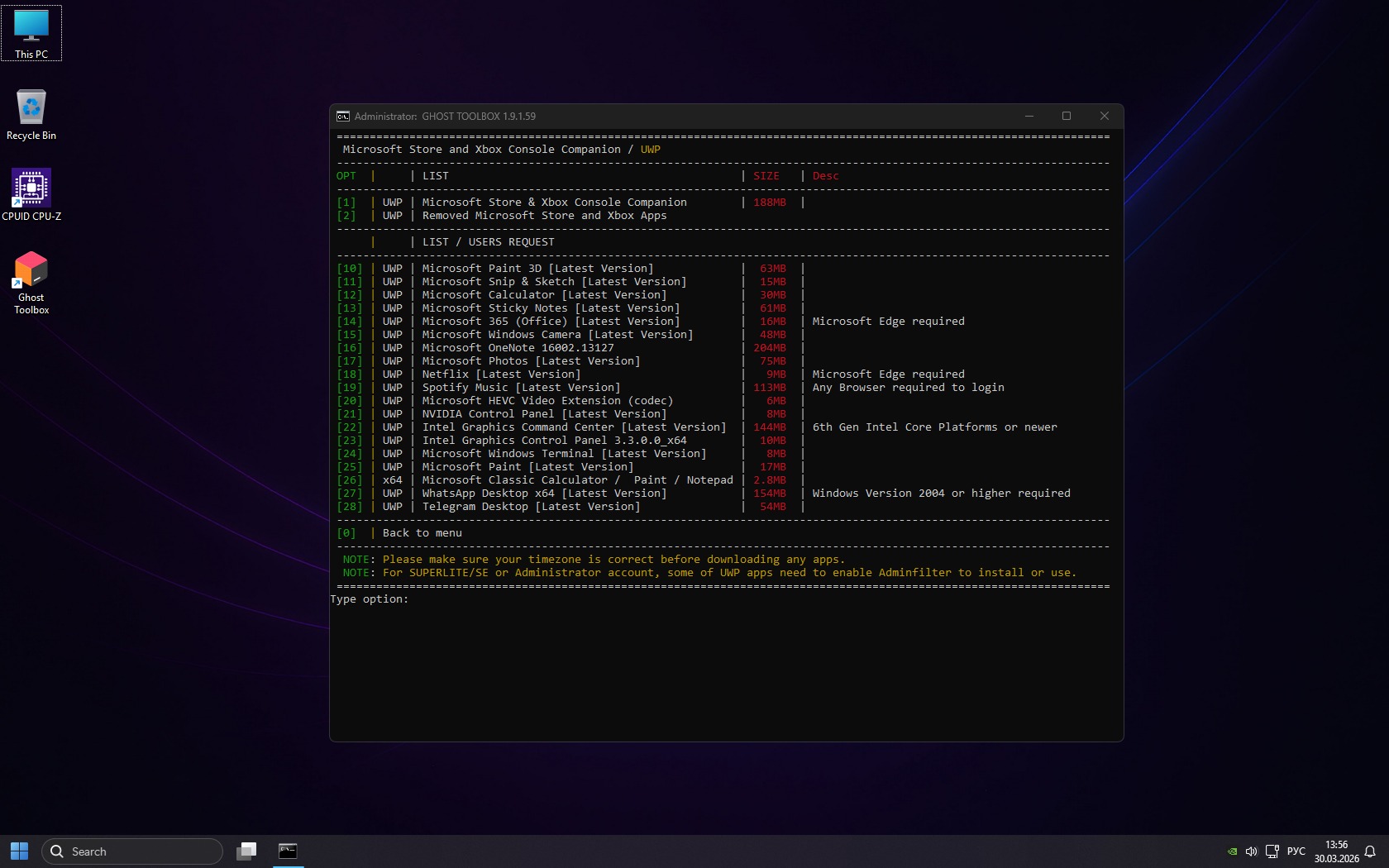Click the GHOST TOOLBOX 1.9.1.59 title text
Screen dimensions: 1389x868
[x=478, y=117]
